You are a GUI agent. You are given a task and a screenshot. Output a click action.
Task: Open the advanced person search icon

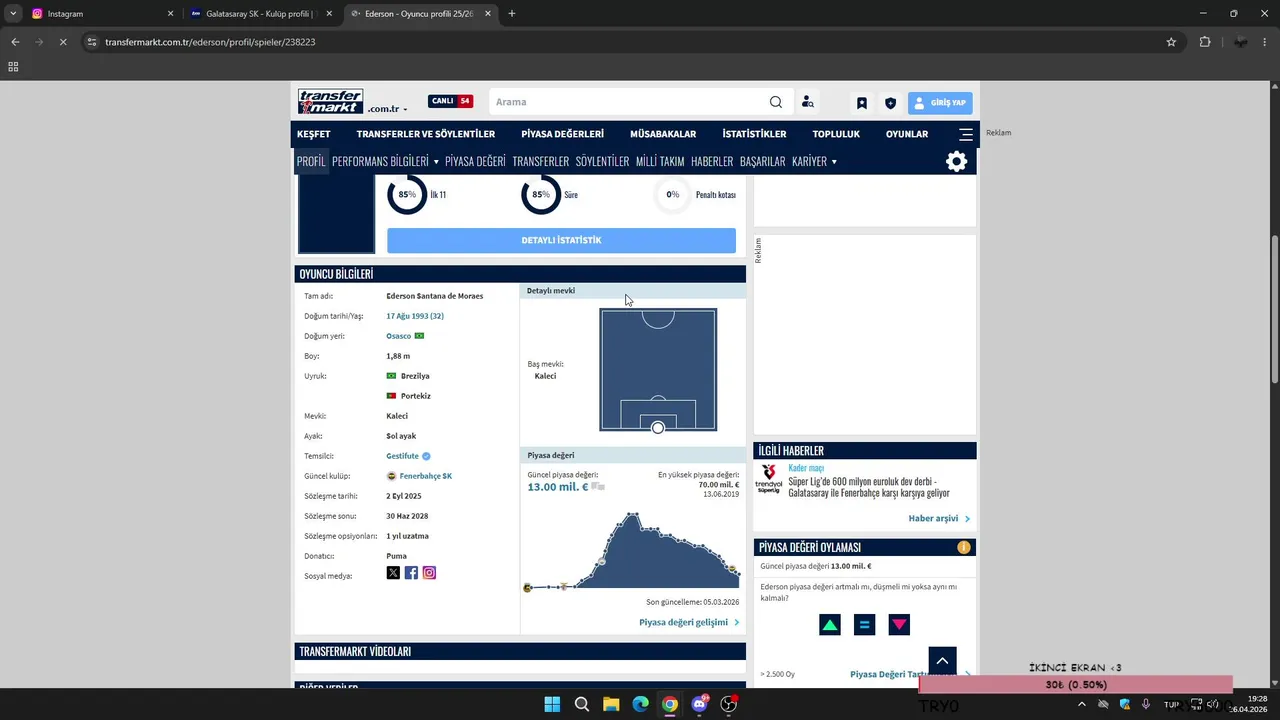click(x=808, y=102)
